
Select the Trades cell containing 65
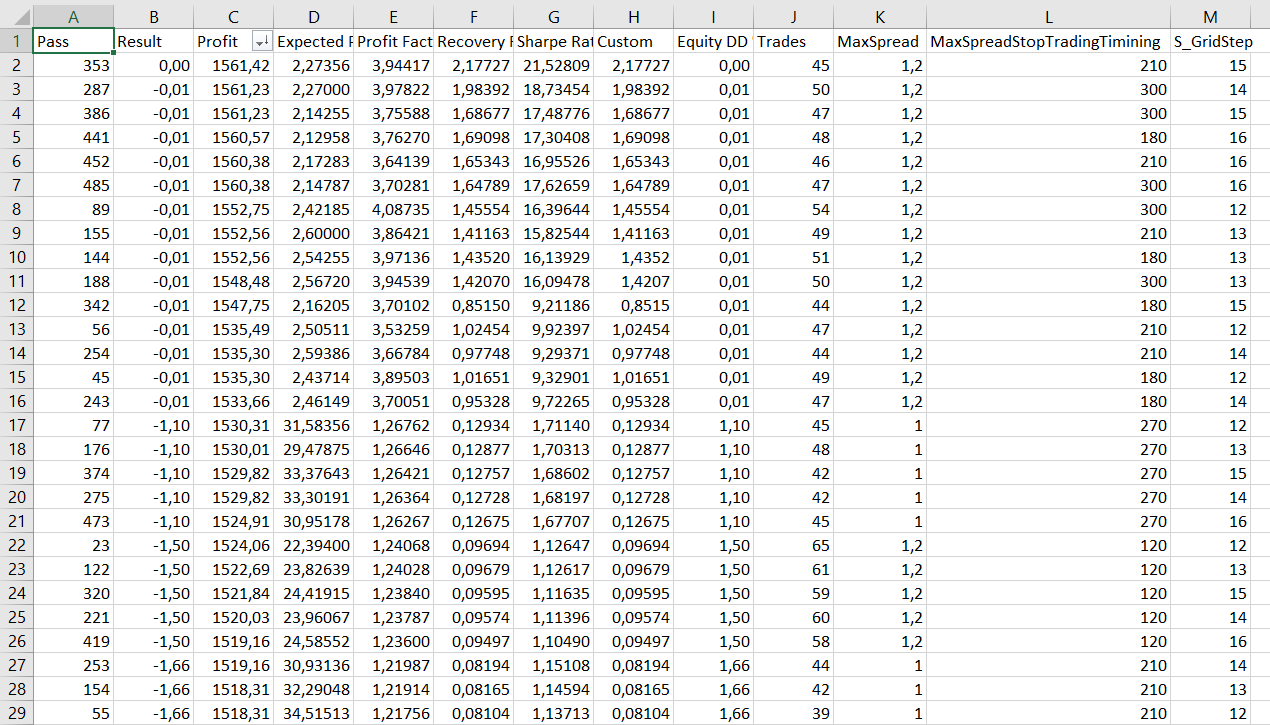point(793,545)
